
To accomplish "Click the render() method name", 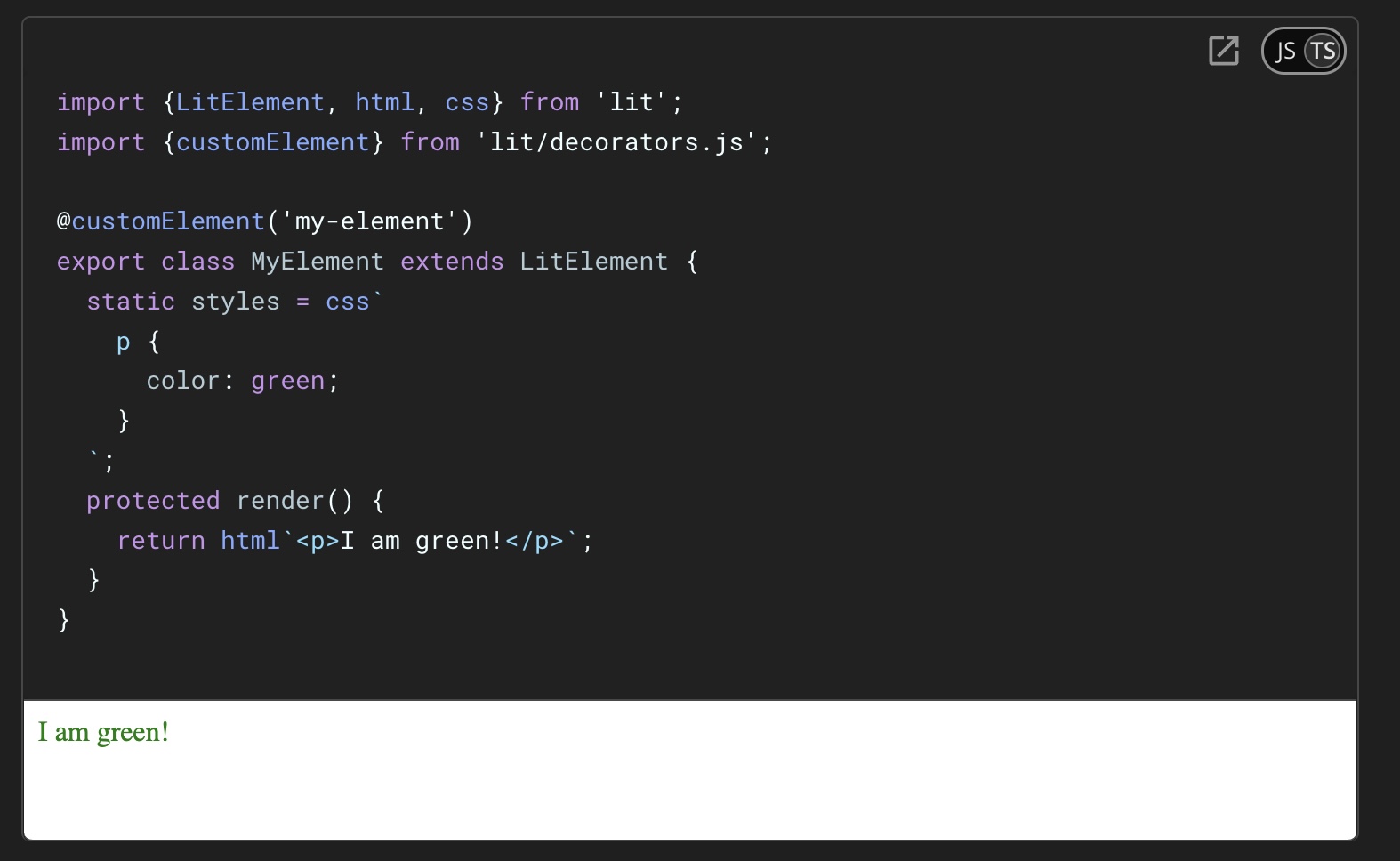I will (280, 501).
